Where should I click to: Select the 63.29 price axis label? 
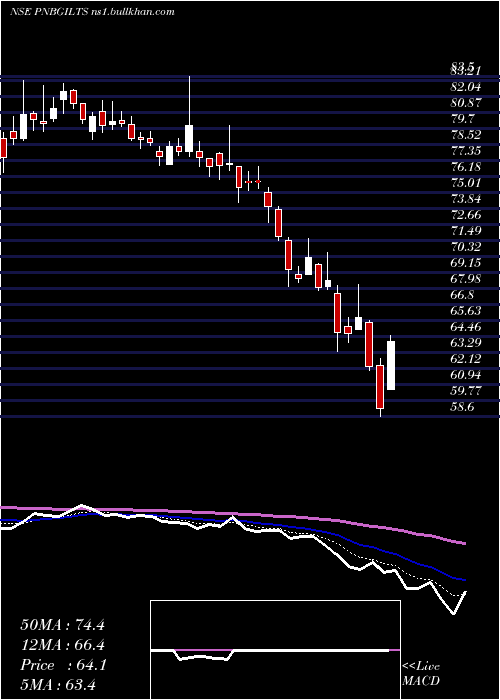pos(466,343)
